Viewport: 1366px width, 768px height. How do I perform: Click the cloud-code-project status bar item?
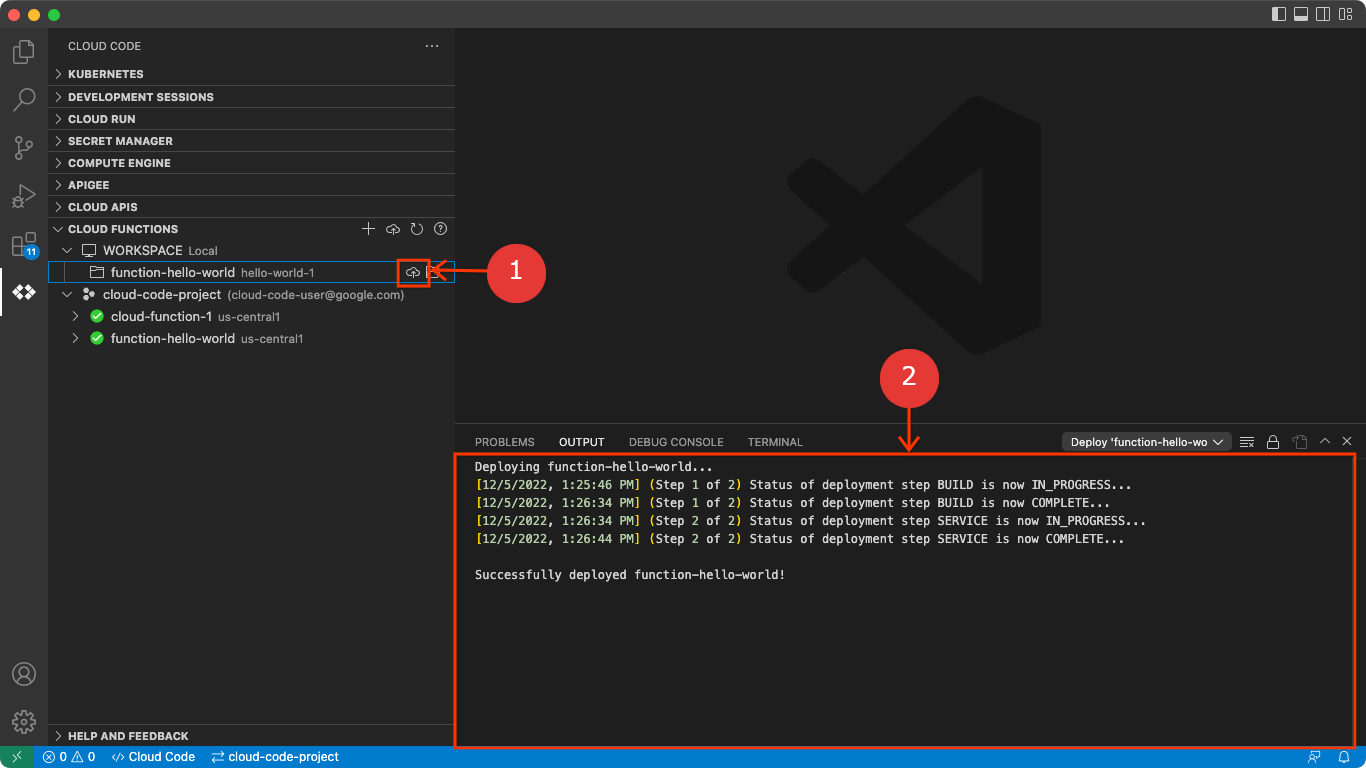pyautogui.click(x=276, y=757)
